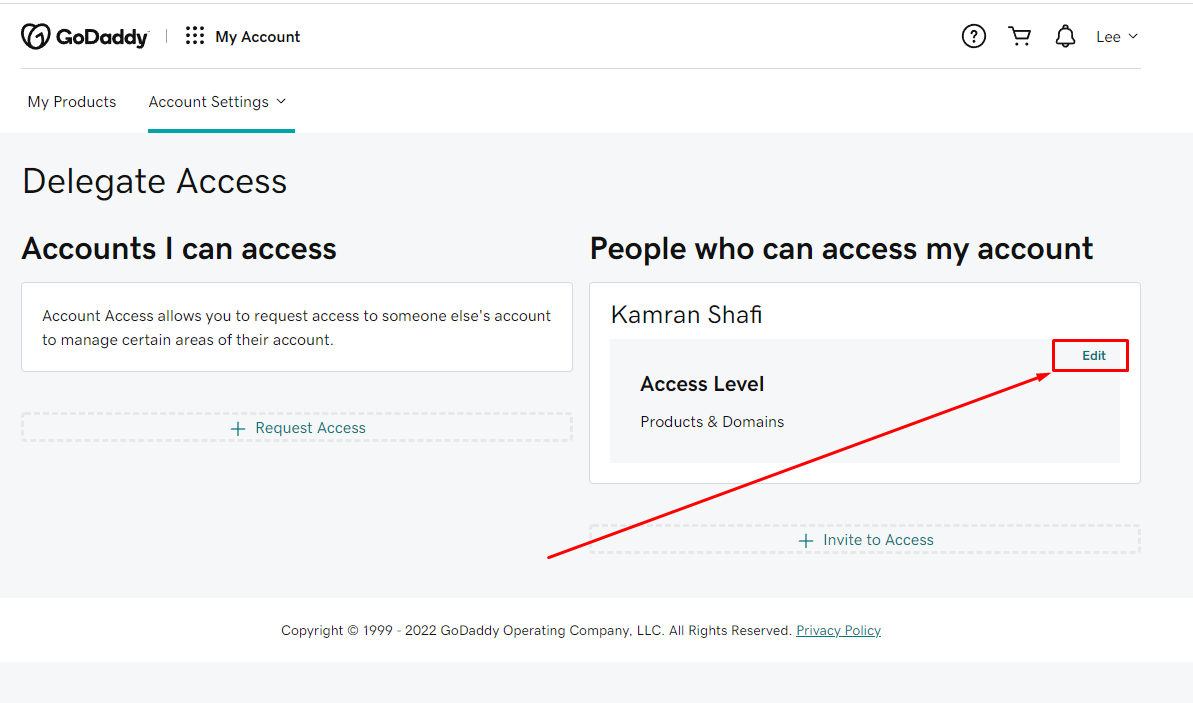The width and height of the screenshot is (1193, 703).
Task: Click My Account header link
Action: click(x=257, y=37)
